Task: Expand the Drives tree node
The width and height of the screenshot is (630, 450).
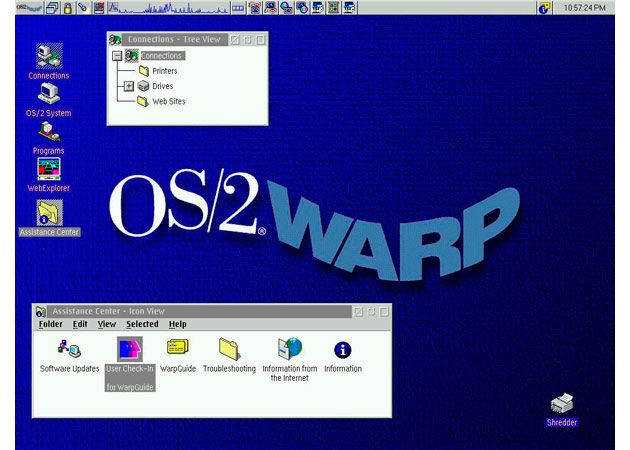Action: tap(129, 86)
